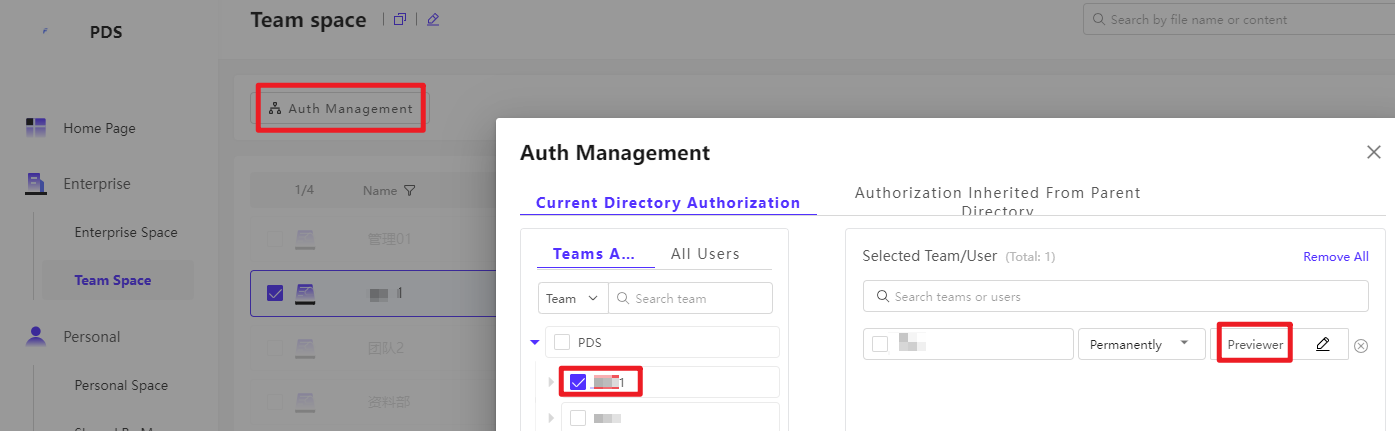Open Enterprise Space in sidebar
1395x431 pixels.
(126, 232)
